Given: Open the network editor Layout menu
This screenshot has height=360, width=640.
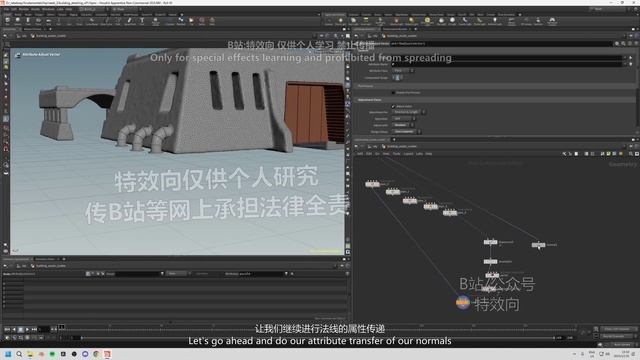Looking at the screenshot, I should coord(408,154).
